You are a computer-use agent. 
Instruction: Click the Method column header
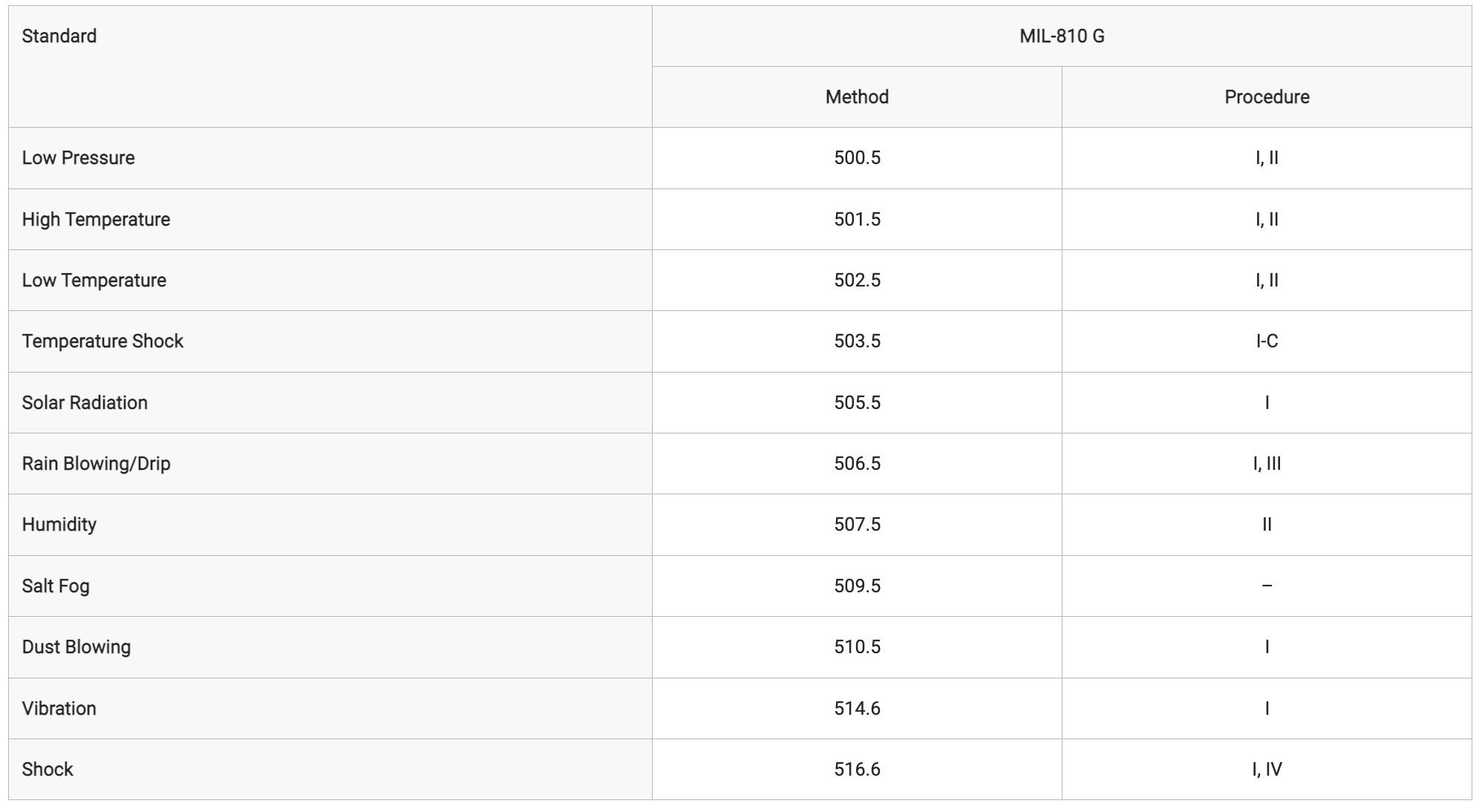pos(857,96)
